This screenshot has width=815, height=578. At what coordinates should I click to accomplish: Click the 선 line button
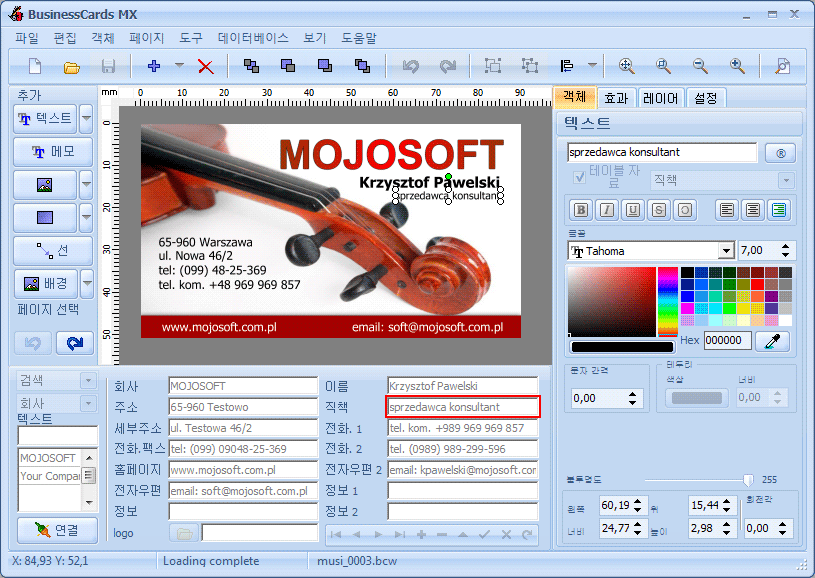coord(53,251)
